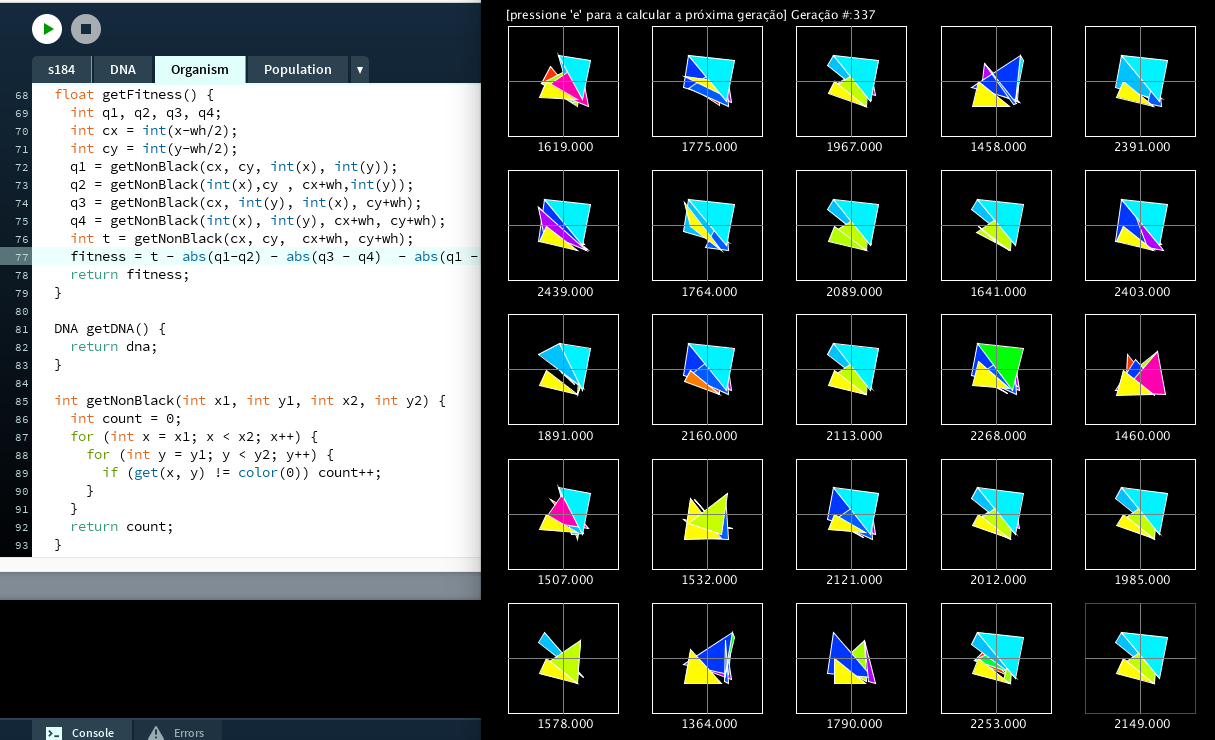Select the Organism tab
Viewport: 1215px width, 740px height.
pyautogui.click(x=200, y=70)
